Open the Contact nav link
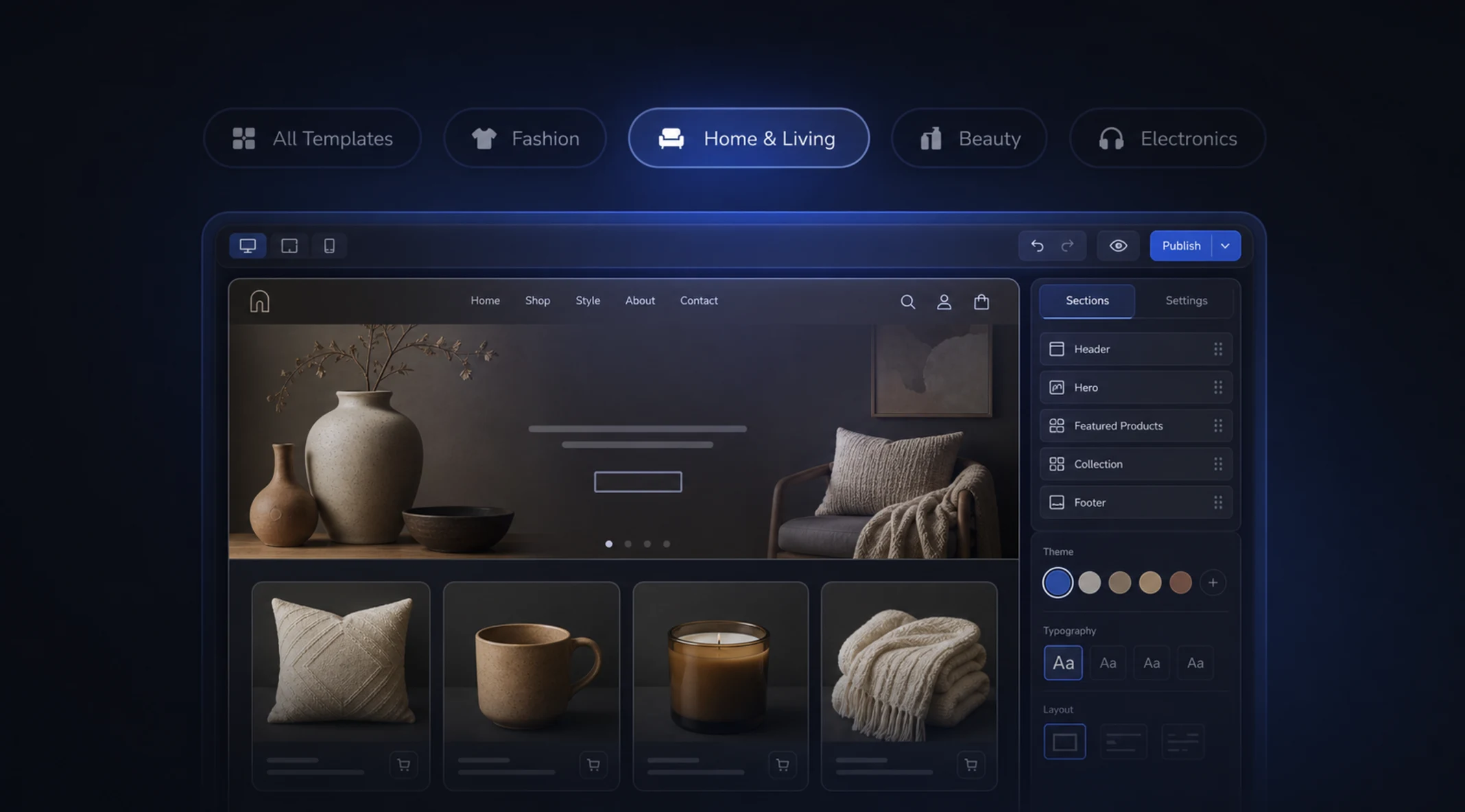1465x812 pixels. [699, 300]
